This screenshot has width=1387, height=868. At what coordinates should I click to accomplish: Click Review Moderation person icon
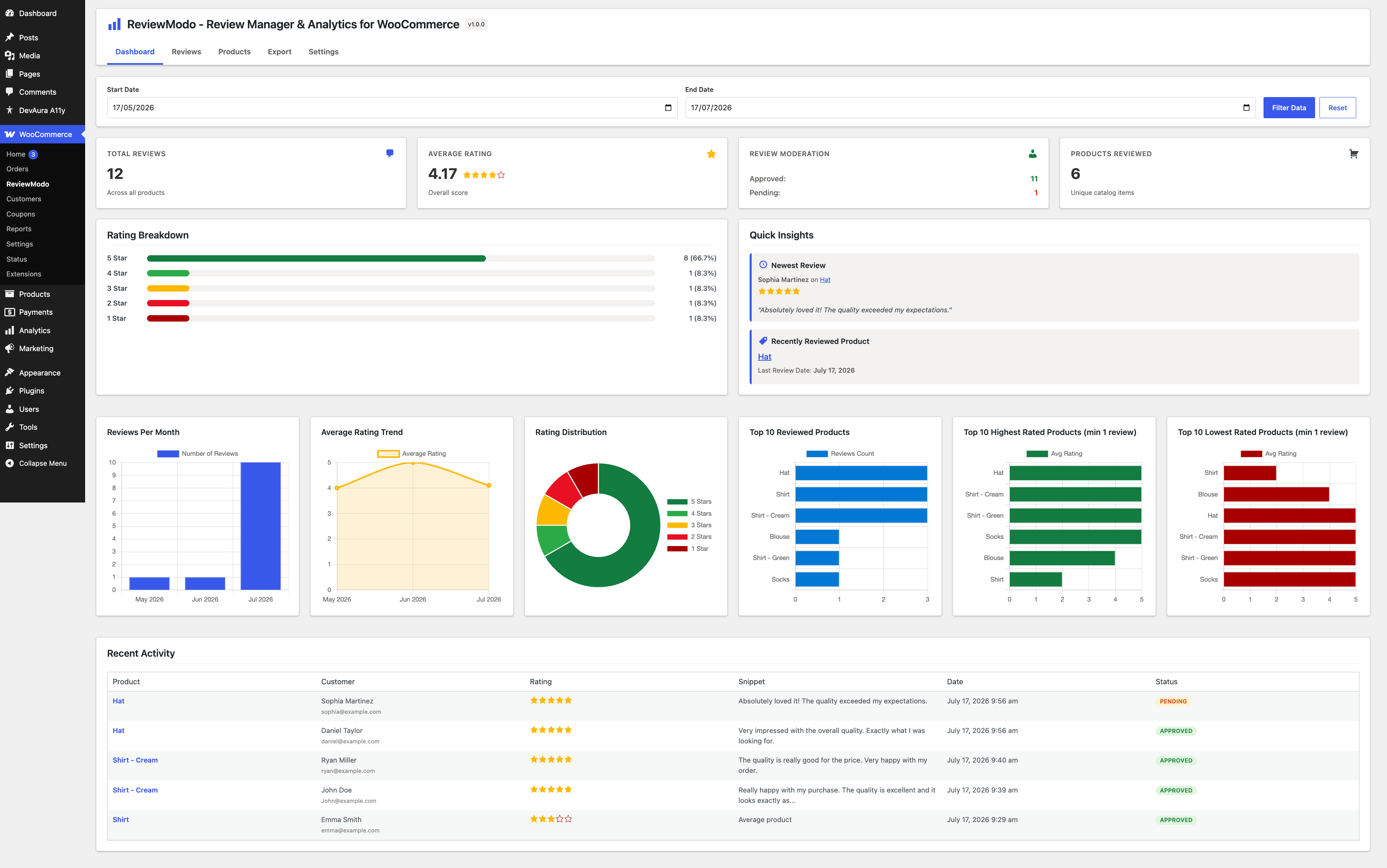1033,153
